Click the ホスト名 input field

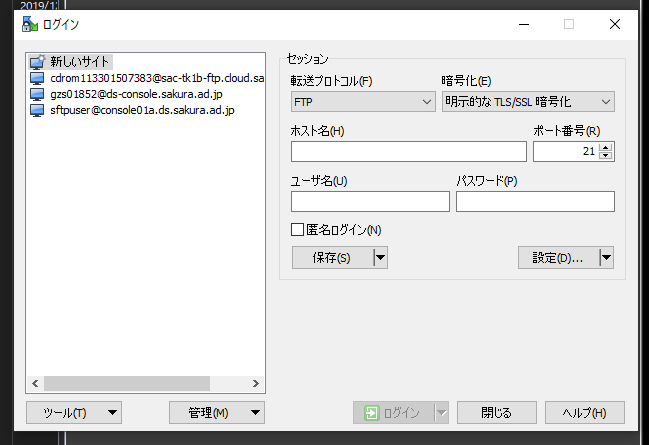click(x=408, y=152)
